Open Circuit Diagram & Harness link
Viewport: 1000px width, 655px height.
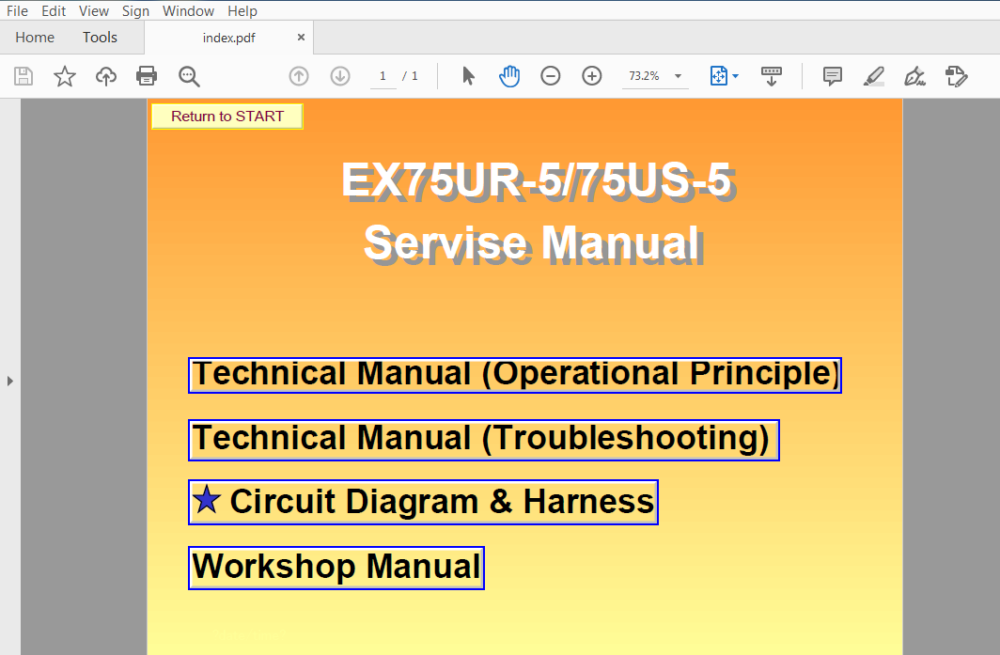423,502
